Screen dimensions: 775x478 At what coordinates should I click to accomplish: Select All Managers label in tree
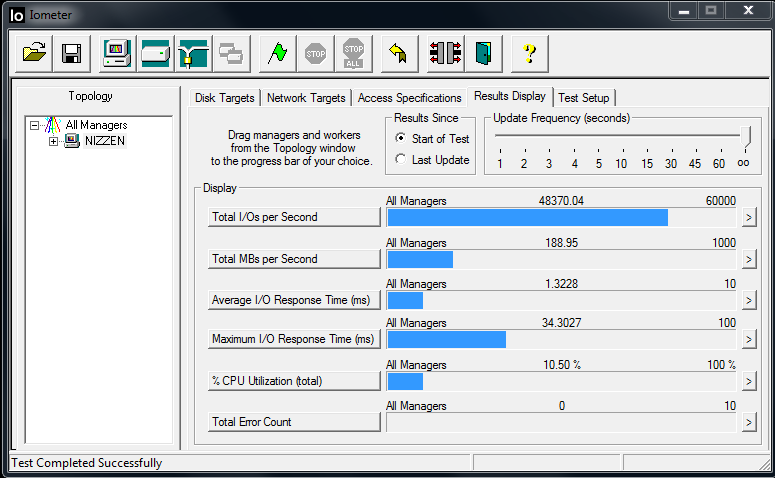click(x=96, y=125)
